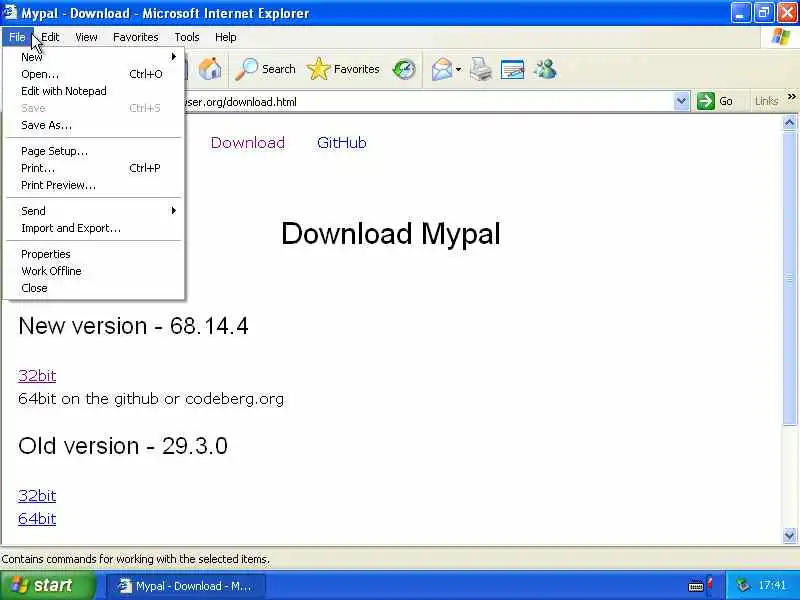Screen dimensions: 800x600
Task: Expand the Links toolbar chevron
Action: (791, 97)
